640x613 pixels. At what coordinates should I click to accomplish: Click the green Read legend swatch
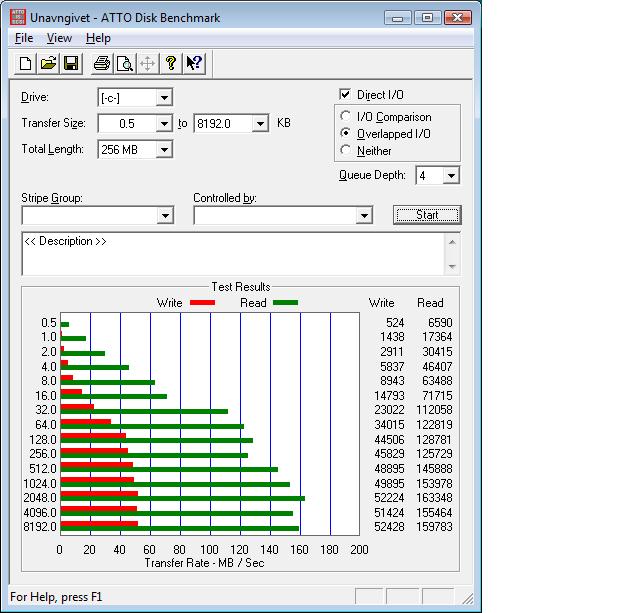pyautogui.click(x=285, y=303)
